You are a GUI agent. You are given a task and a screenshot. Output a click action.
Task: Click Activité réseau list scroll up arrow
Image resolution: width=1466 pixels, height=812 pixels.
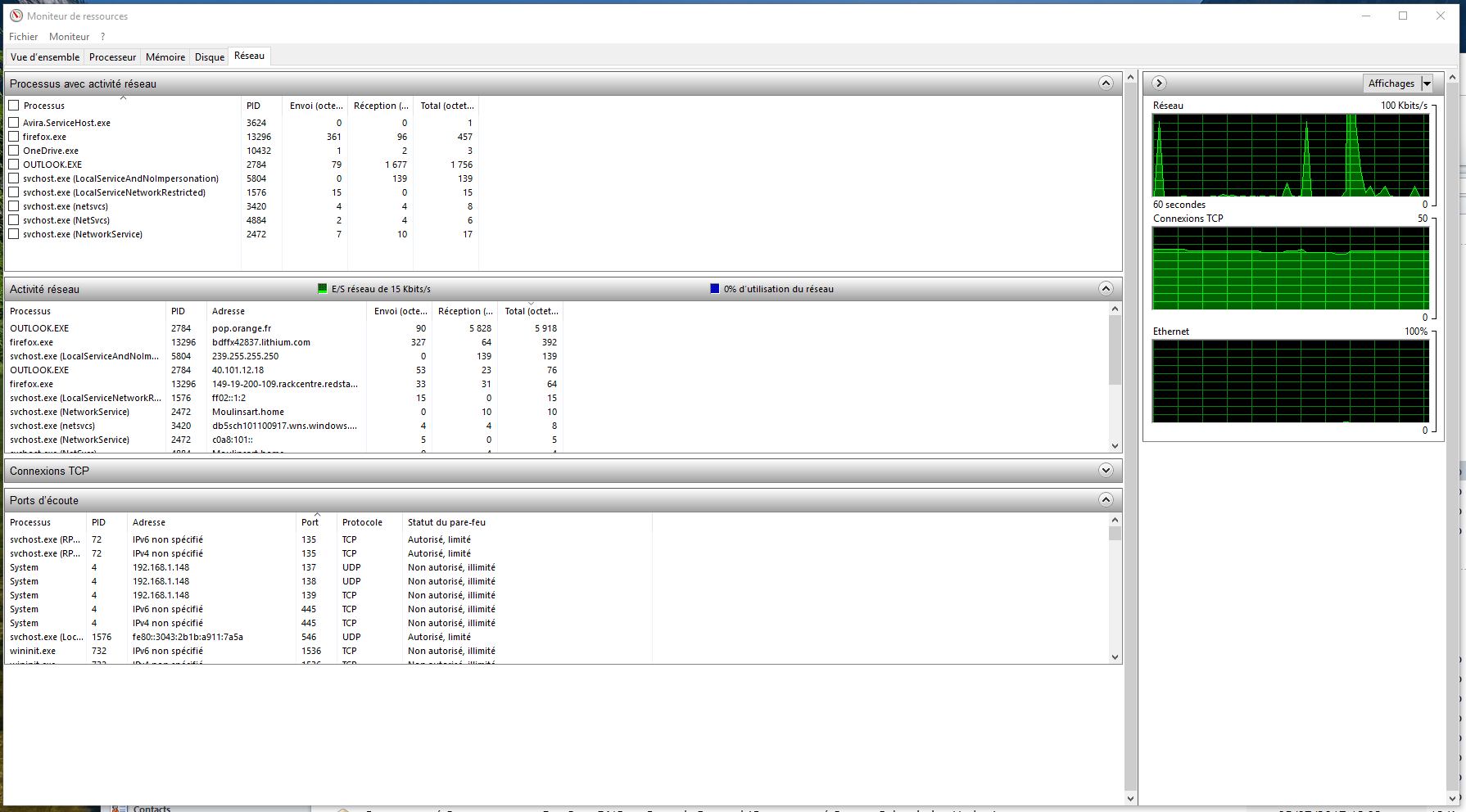pos(1115,309)
